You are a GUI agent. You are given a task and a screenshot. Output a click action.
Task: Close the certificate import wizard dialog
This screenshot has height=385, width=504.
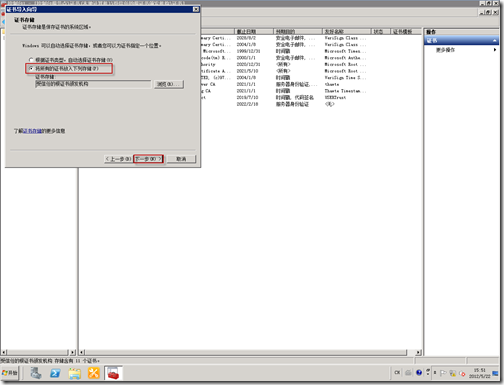(196, 9)
